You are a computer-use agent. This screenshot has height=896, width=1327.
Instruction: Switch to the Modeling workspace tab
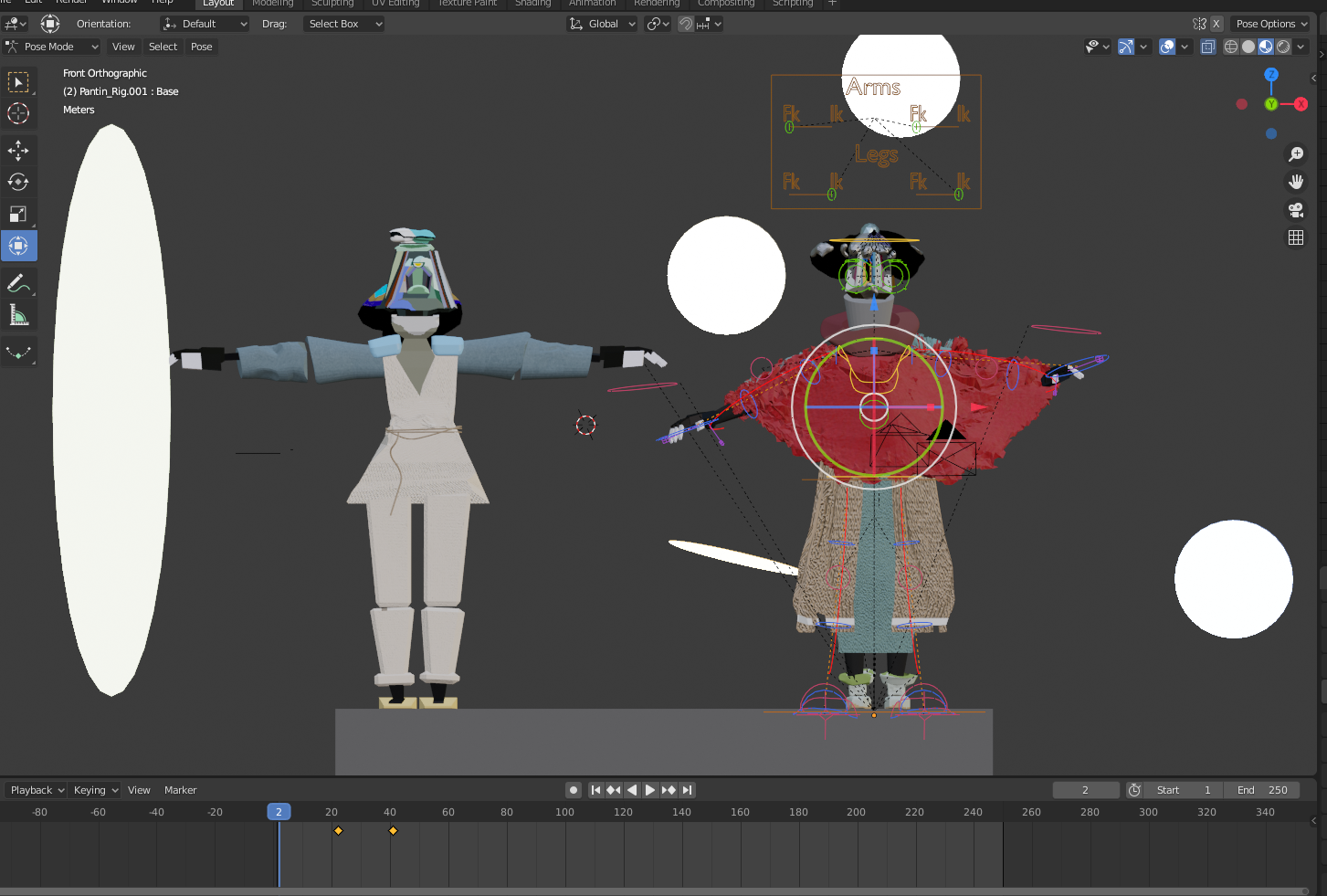point(272,4)
